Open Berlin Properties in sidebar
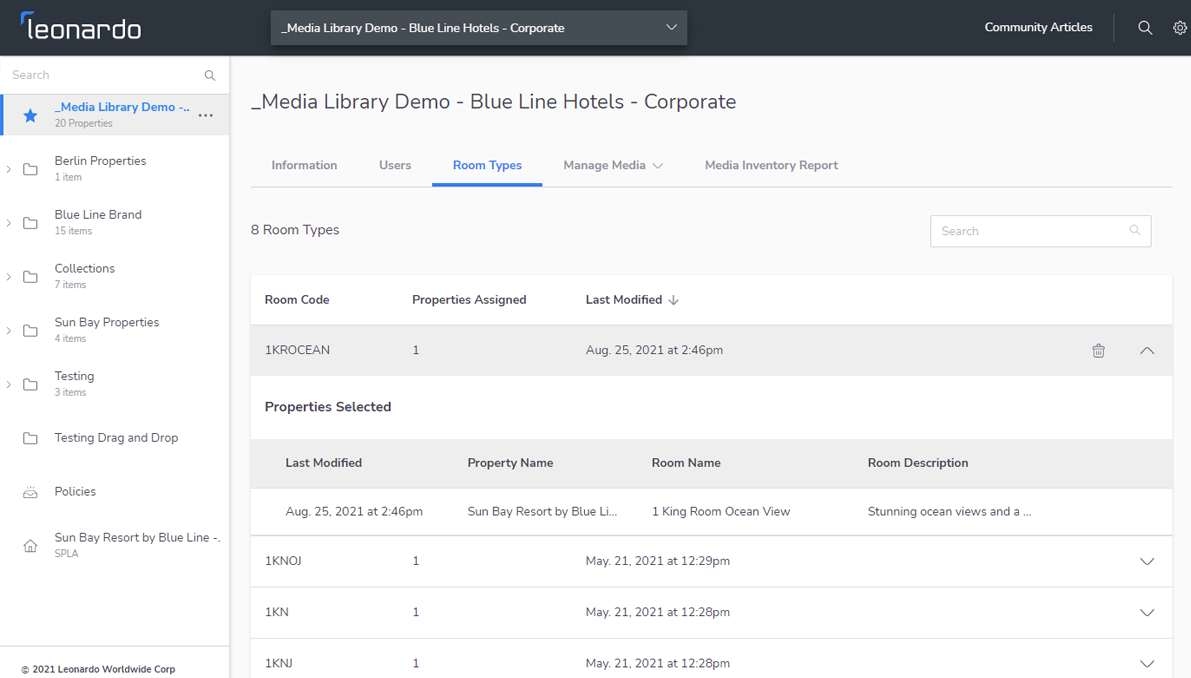 [100, 161]
